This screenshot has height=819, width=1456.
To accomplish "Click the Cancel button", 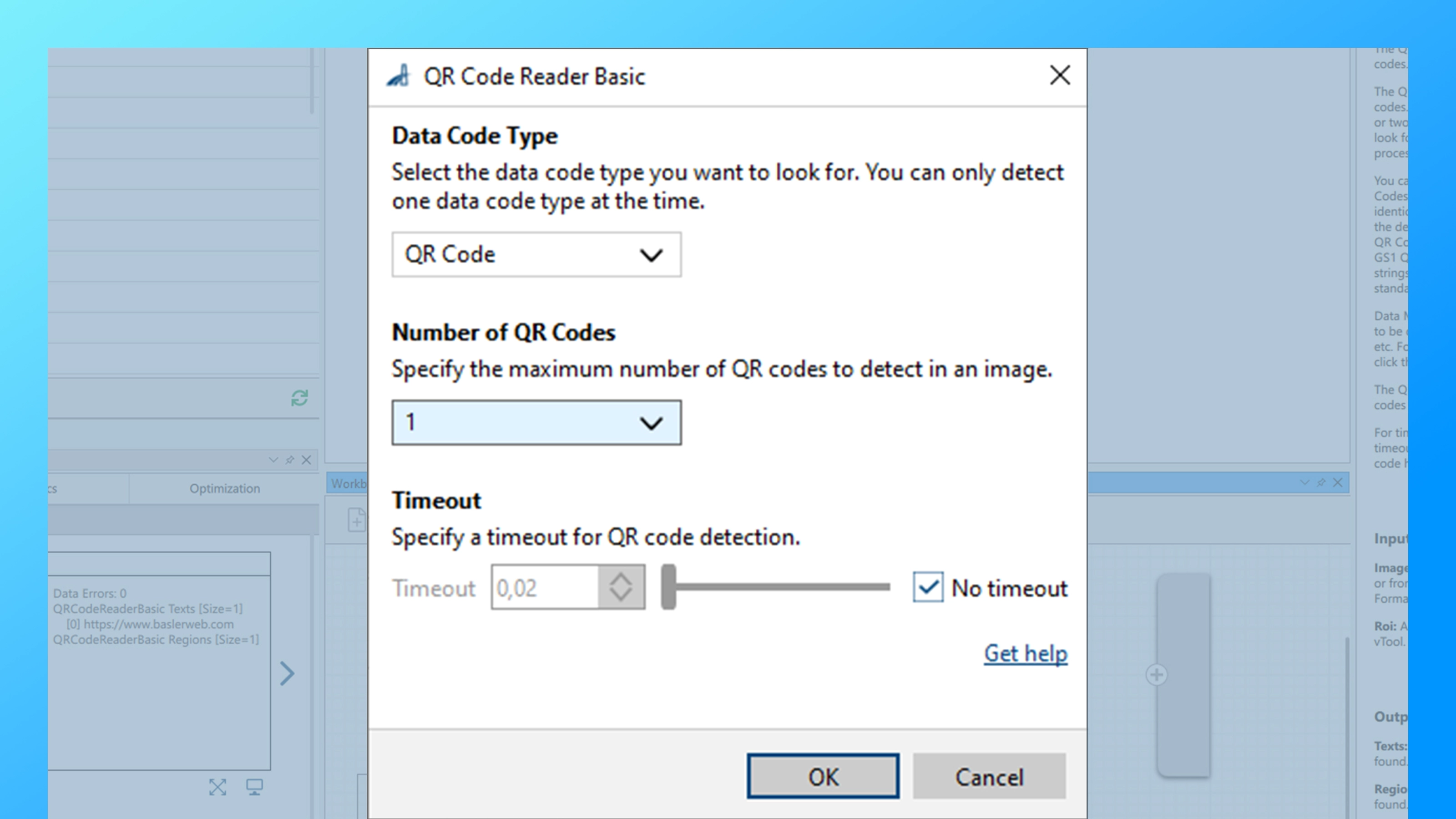I will coord(989,777).
